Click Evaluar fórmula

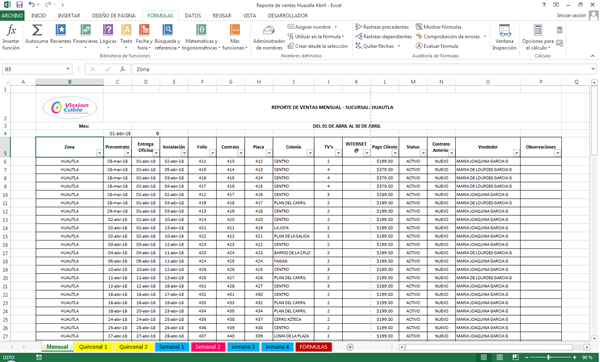point(437,46)
